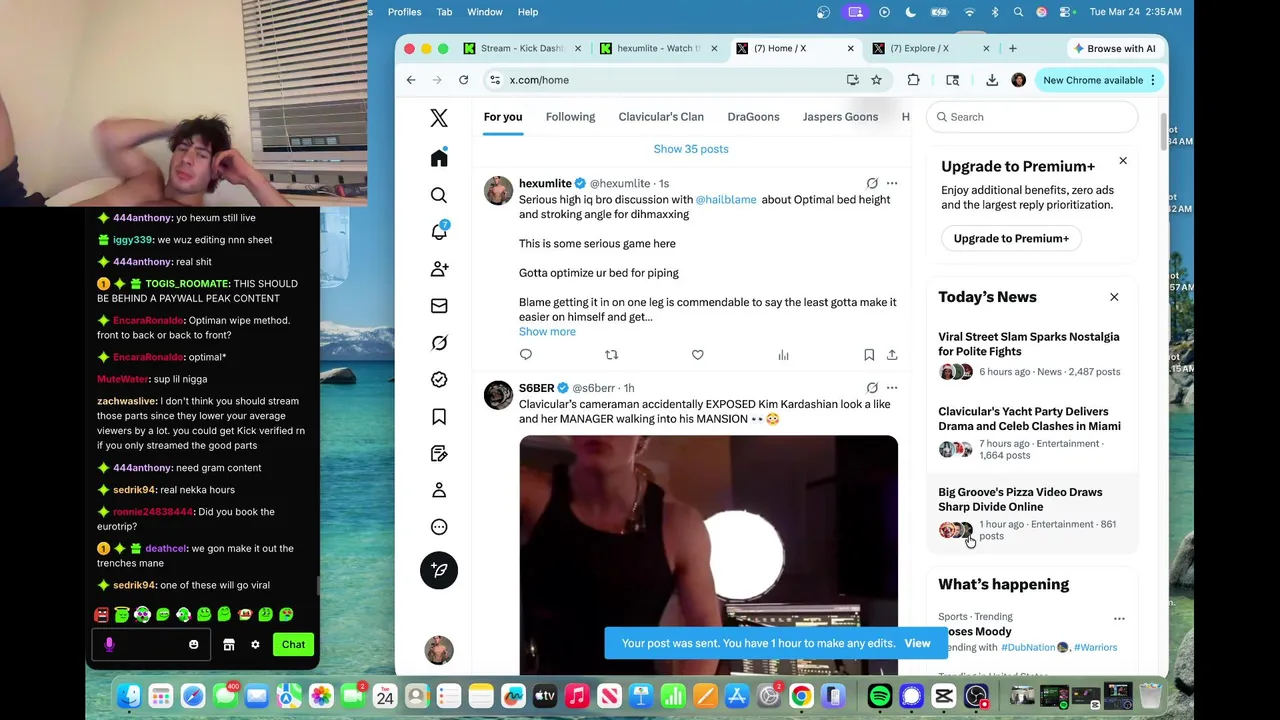Switch to Stream - Kick Dashboard browser tab
The image size is (1280, 720).
(x=522, y=48)
